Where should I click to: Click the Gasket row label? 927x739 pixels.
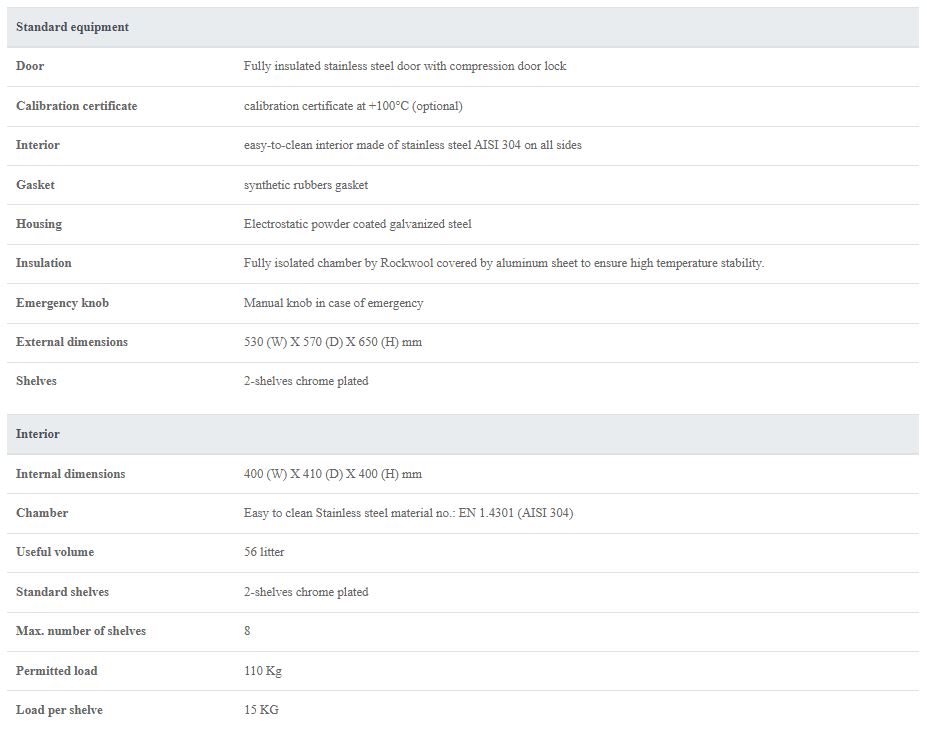click(35, 185)
